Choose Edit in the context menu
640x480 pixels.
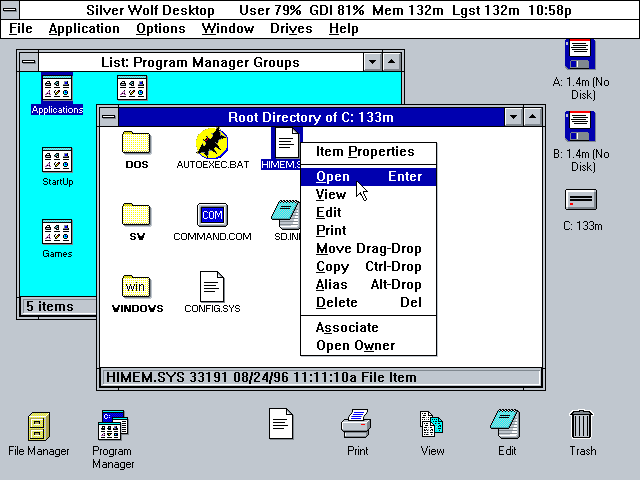coord(368,213)
